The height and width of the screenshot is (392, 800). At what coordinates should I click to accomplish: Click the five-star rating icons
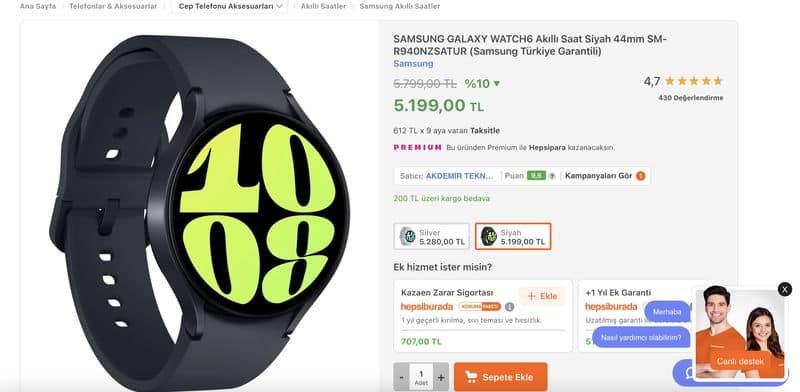[693, 81]
